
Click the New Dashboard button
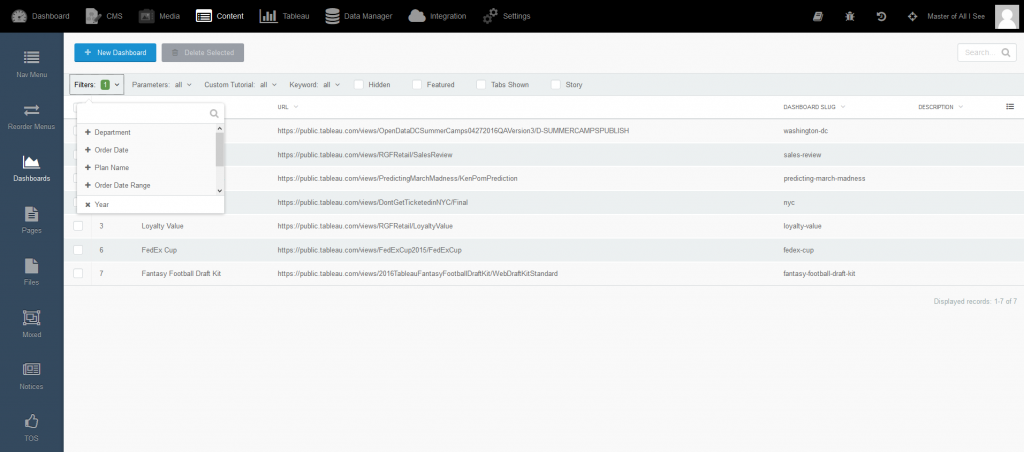click(115, 53)
